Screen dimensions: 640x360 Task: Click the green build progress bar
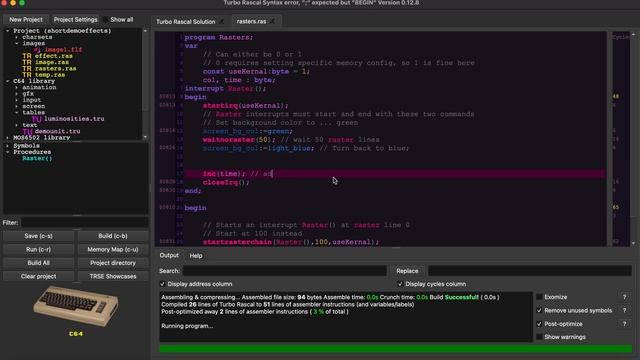coord(396,349)
